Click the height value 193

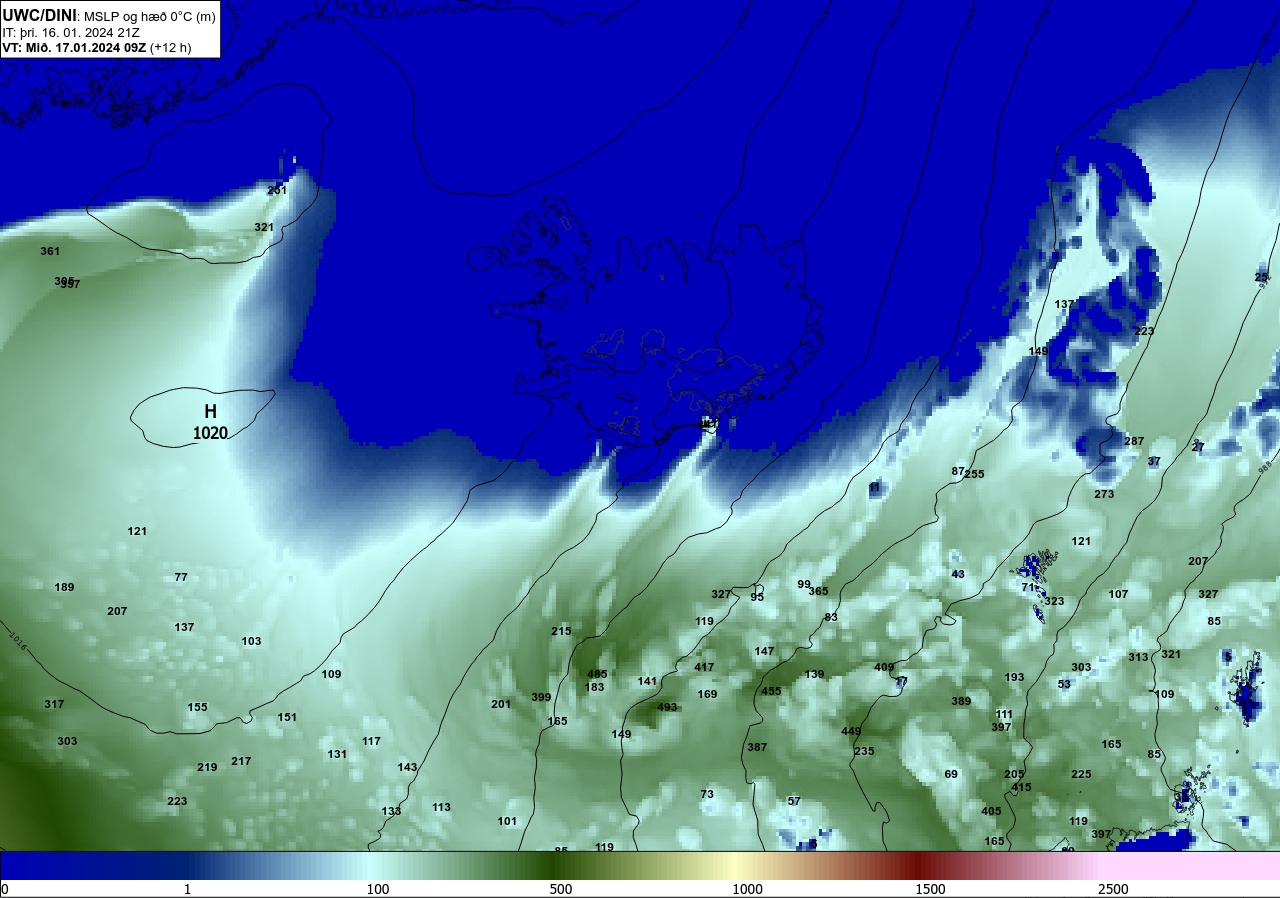click(x=1014, y=677)
